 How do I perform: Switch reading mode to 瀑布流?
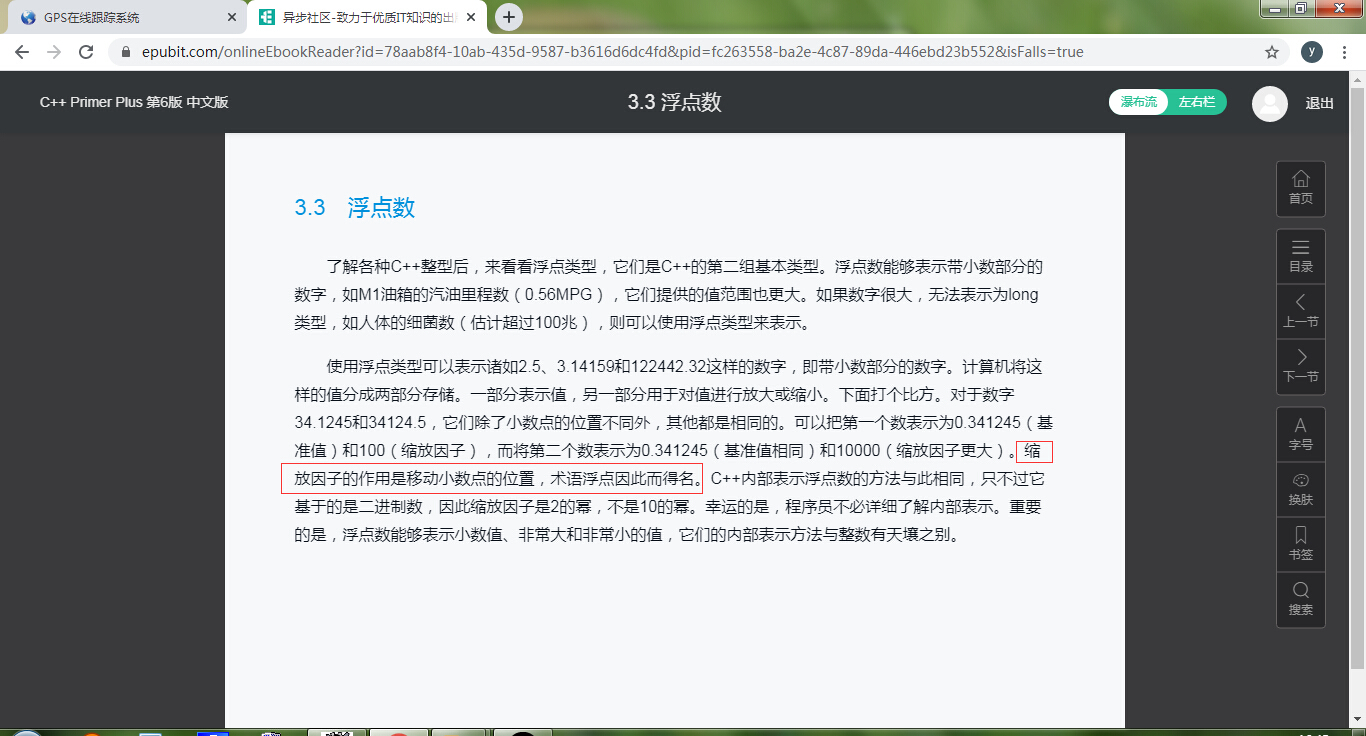point(1137,102)
